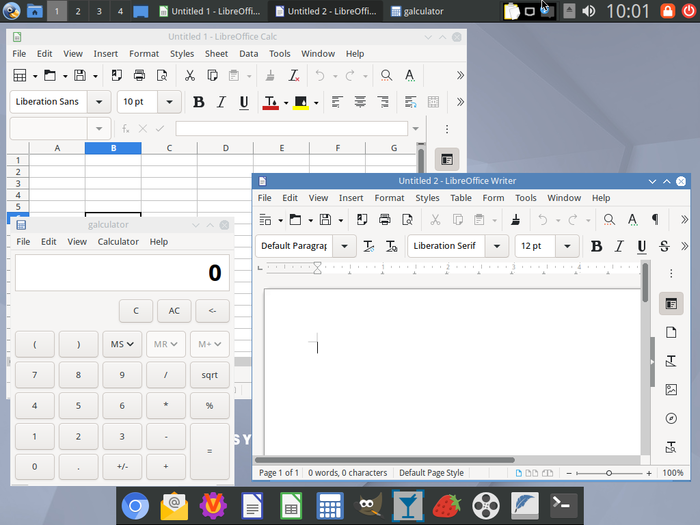
Task: Click Find and Replace magnifier in Writer
Action: pos(609,220)
